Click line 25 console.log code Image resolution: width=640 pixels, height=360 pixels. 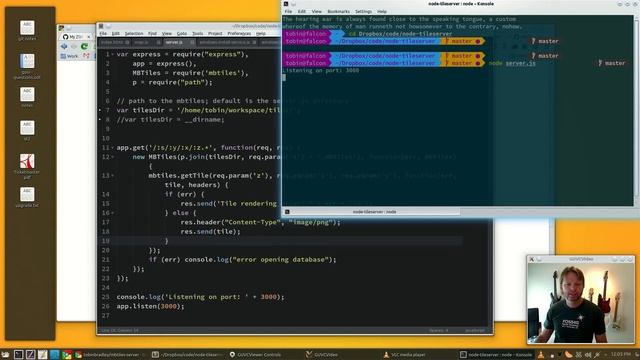click(200, 297)
